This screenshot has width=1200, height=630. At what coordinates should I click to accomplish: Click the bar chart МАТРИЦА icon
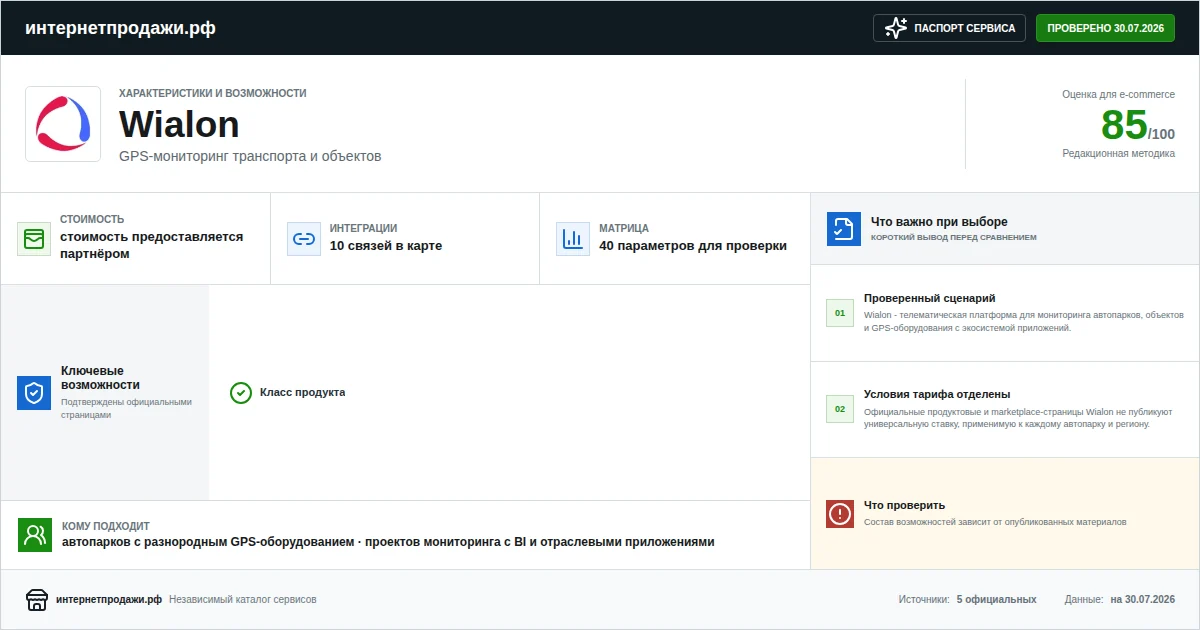pos(573,239)
